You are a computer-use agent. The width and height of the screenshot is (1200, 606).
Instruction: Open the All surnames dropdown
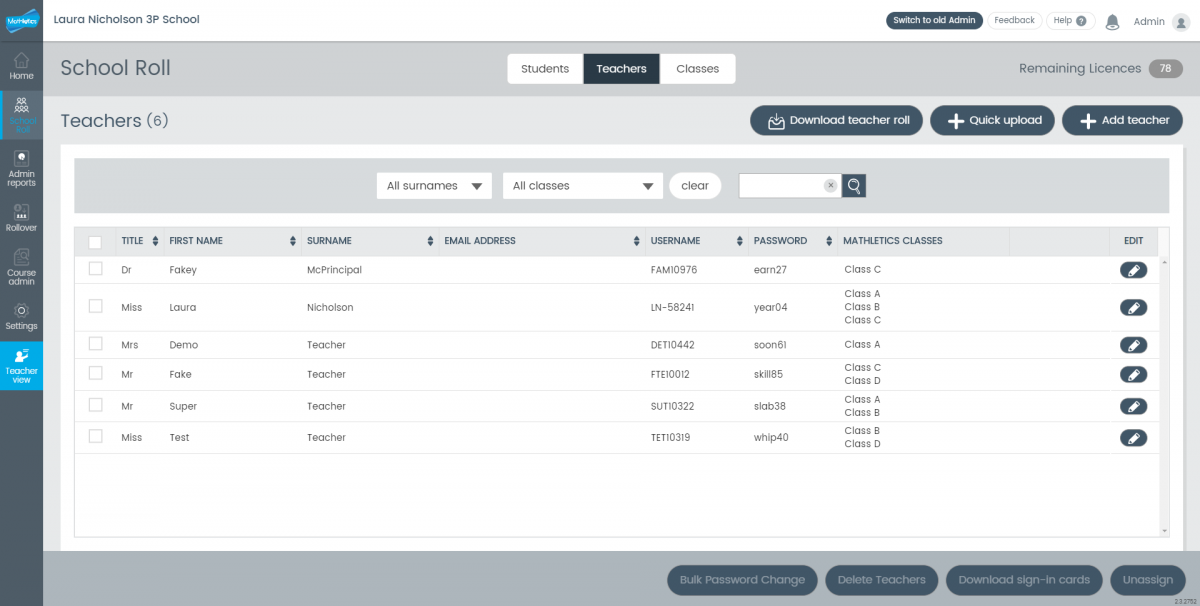click(x=434, y=185)
